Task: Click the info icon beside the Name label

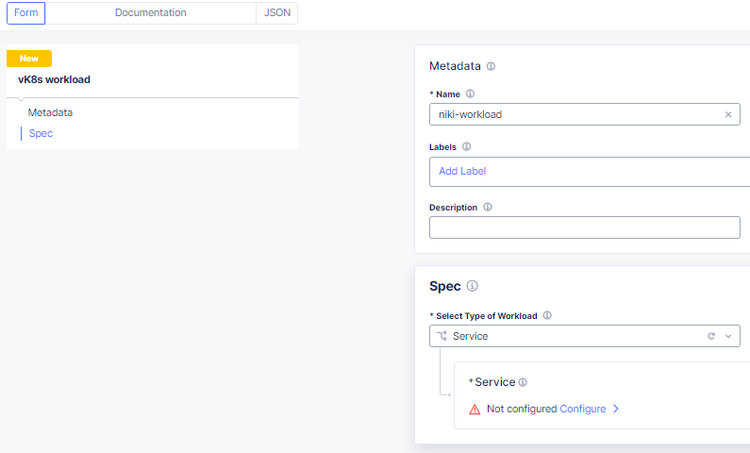Action: point(471,94)
